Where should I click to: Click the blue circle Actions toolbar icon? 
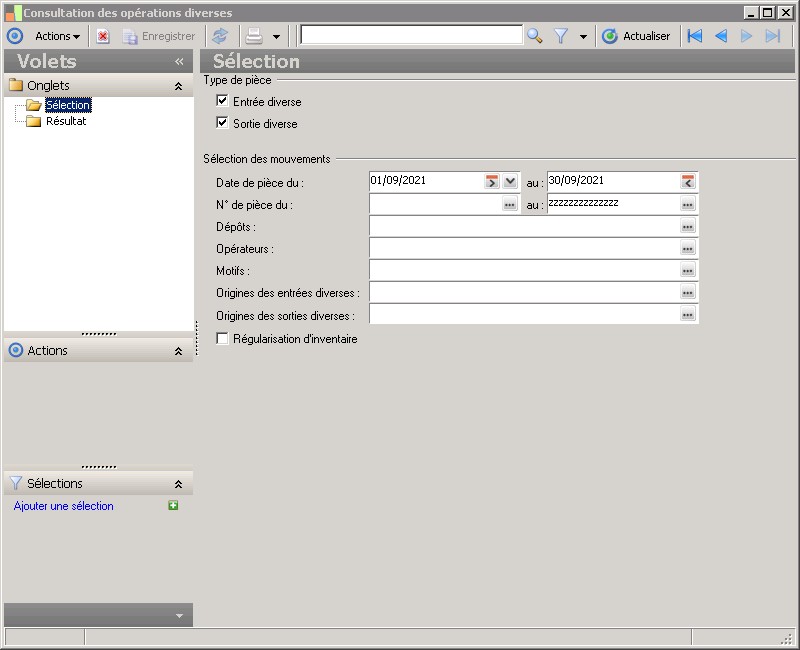coord(15,36)
